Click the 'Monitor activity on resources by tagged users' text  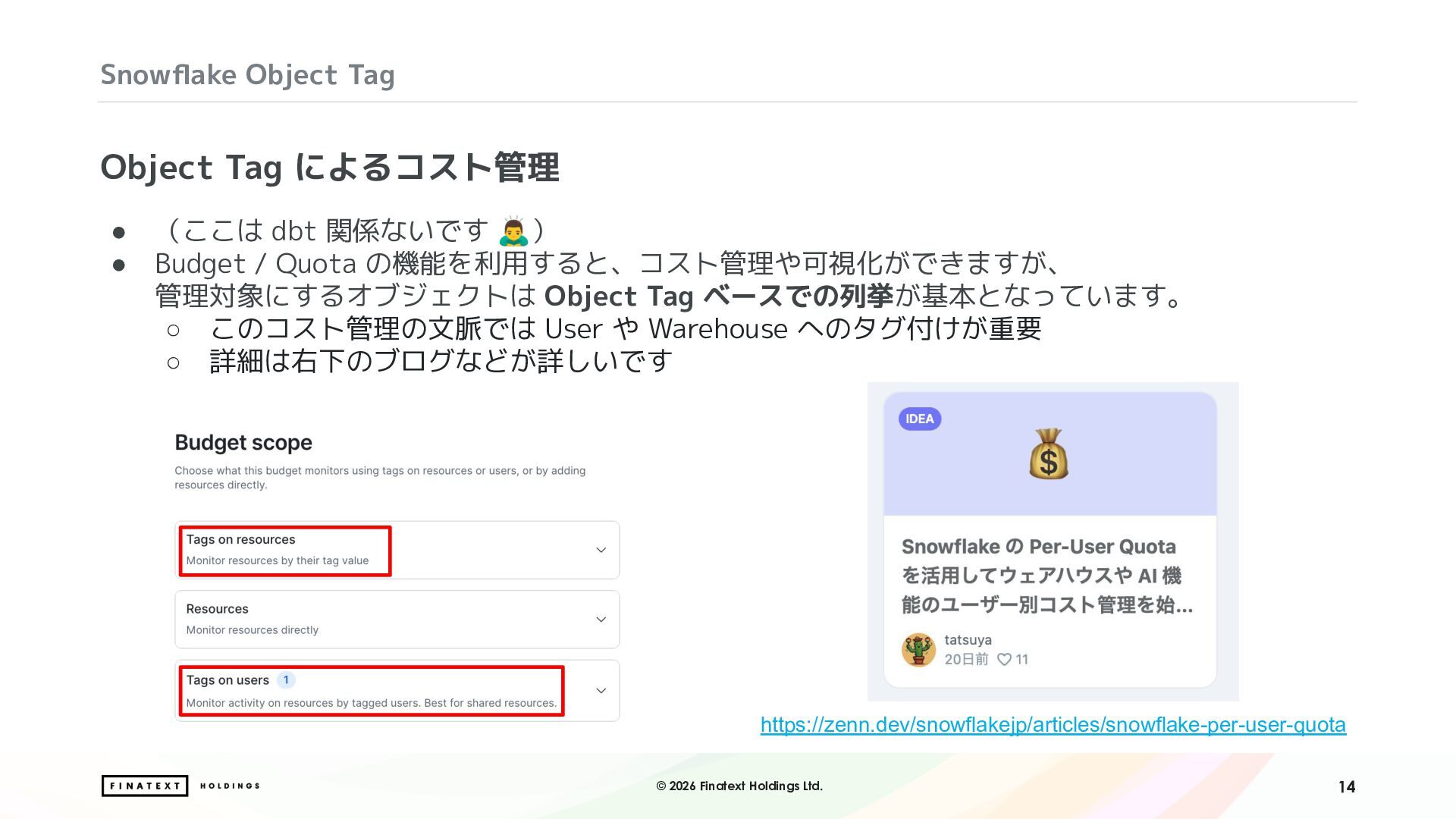(372, 703)
